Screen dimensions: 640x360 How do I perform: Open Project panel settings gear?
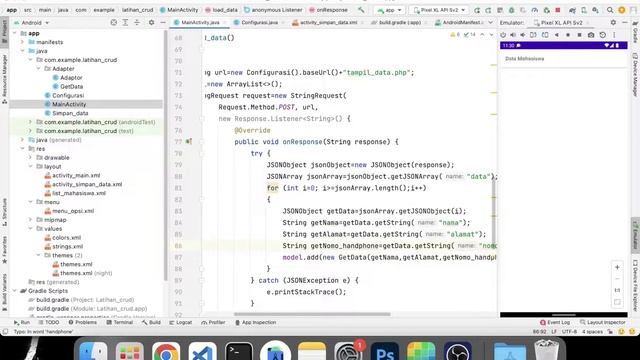click(x=151, y=22)
